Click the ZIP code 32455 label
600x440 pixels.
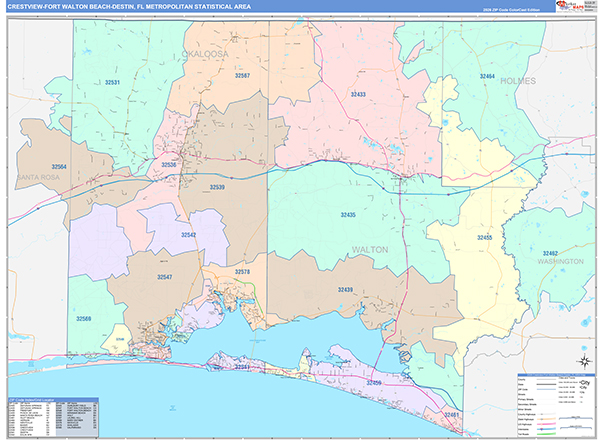click(485, 237)
